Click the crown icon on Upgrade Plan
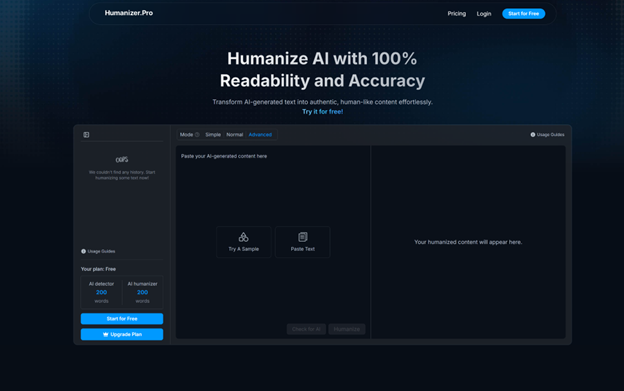Image resolution: width=624 pixels, height=391 pixels. point(105,335)
